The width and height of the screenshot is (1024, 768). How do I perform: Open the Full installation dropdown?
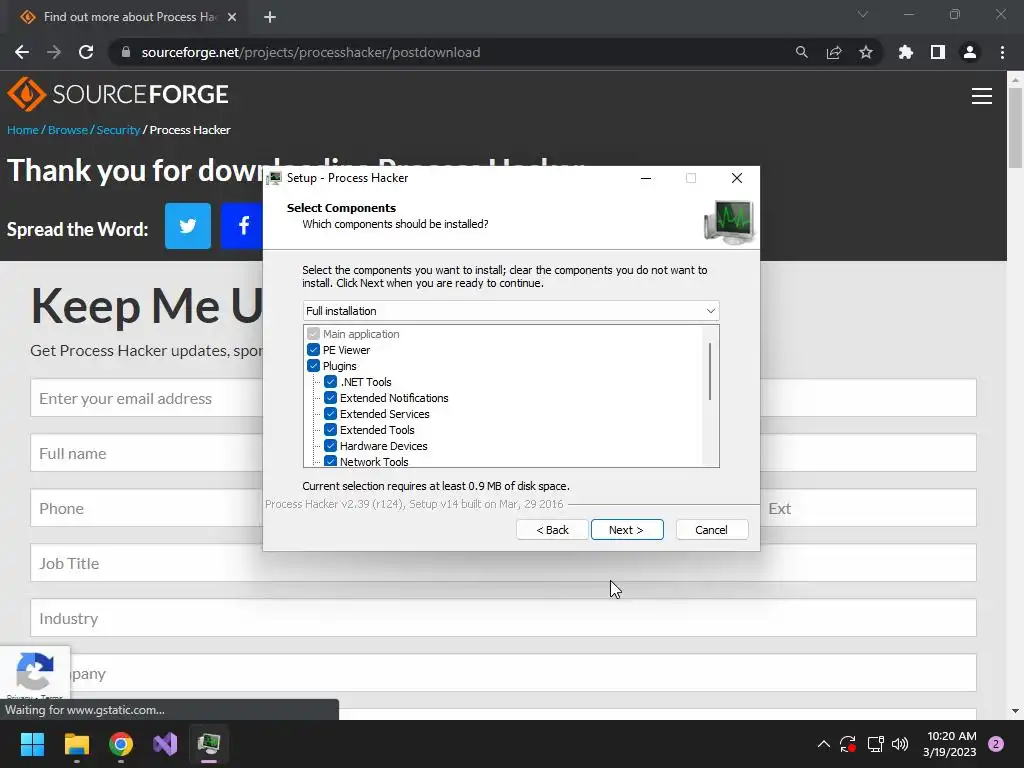511,311
